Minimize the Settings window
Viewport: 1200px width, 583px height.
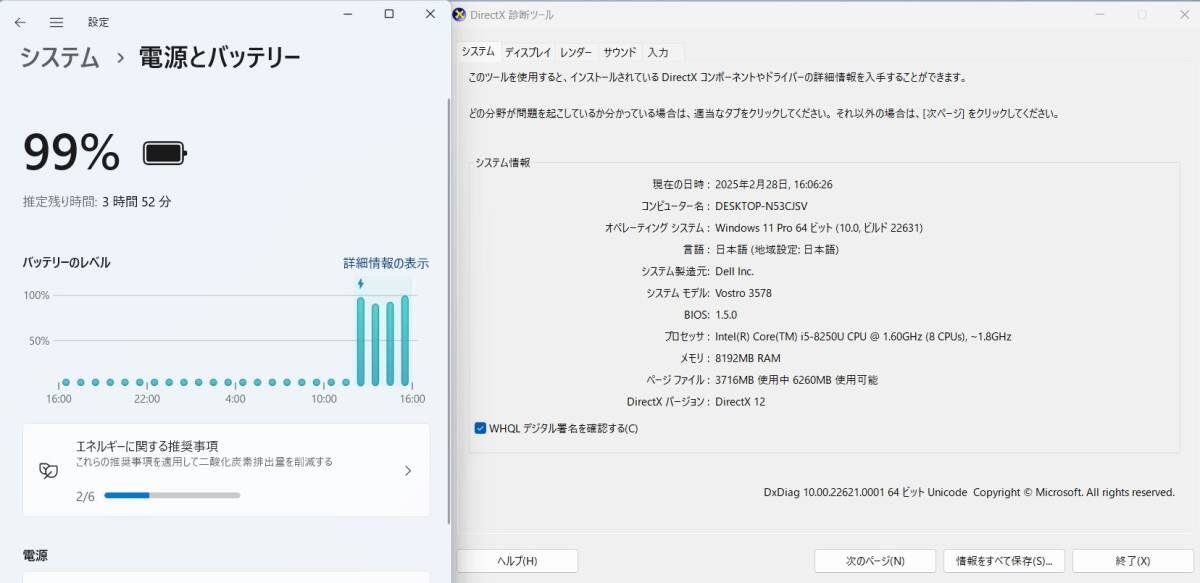347,14
